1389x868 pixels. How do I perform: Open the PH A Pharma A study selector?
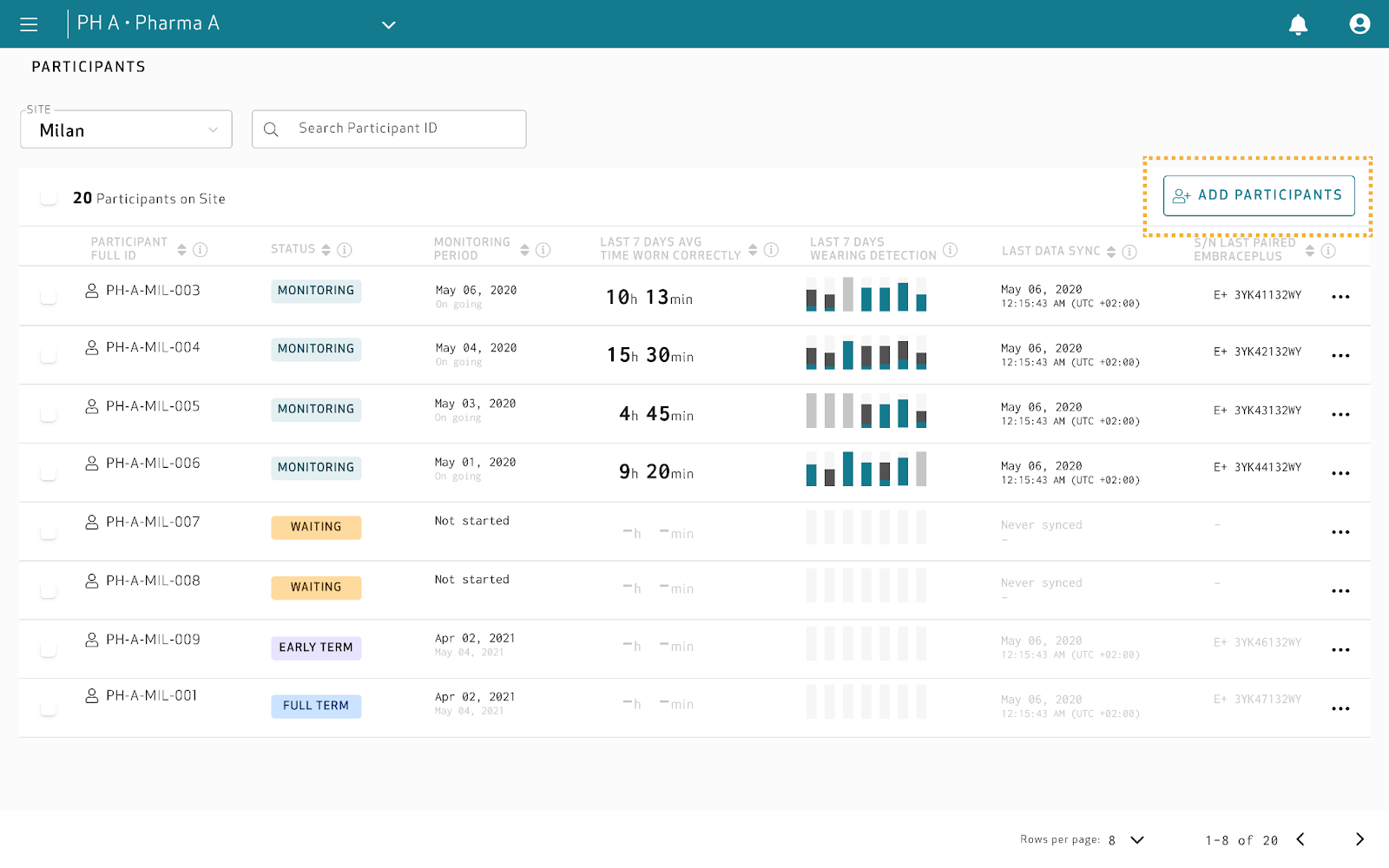pyautogui.click(x=389, y=24)
